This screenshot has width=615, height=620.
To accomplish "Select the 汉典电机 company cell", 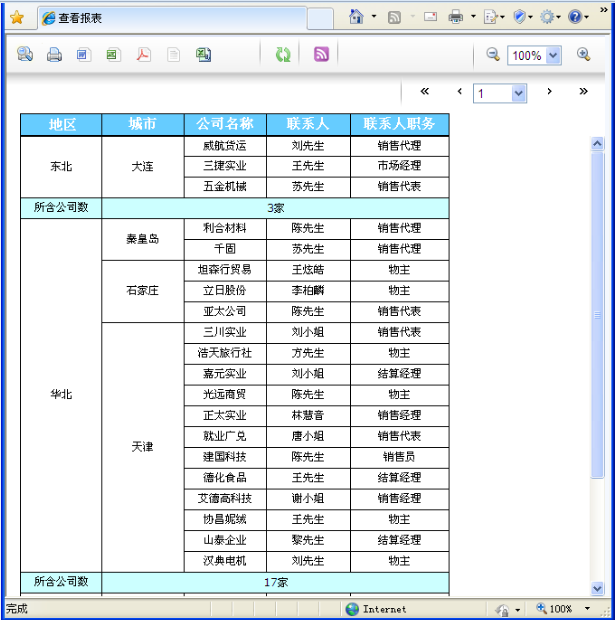I will pyautogui.click(x=225, y=561).
